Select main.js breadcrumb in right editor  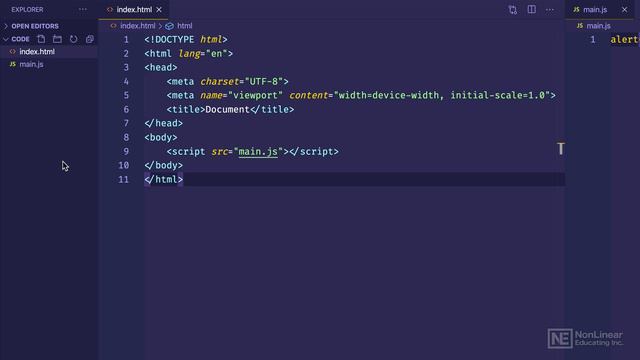598,26
